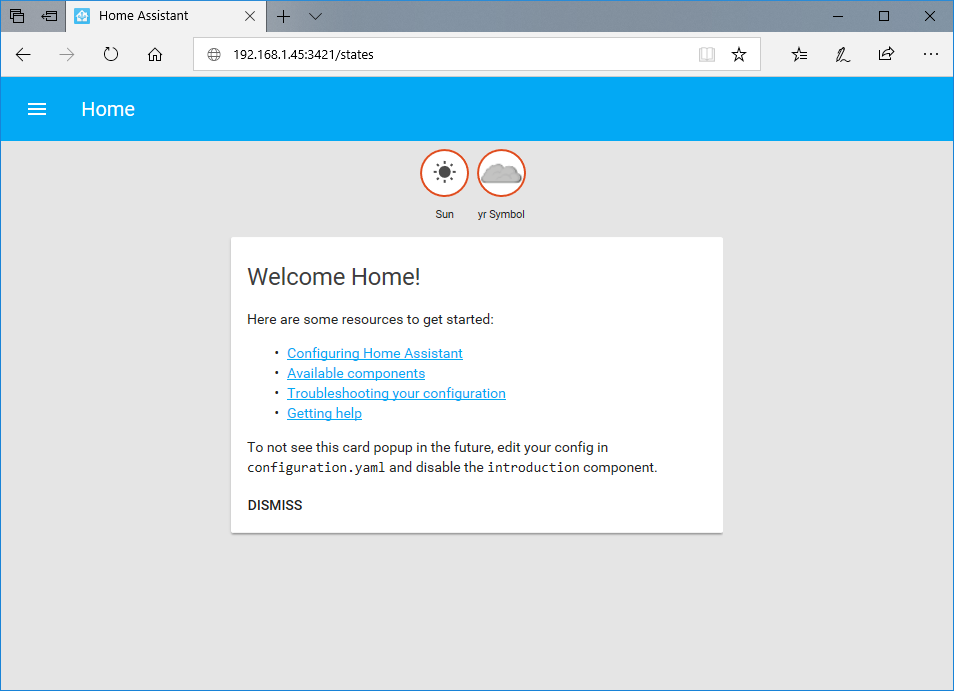Open Troubleshooting your configuration link
Image resolution: width=954 pixels, height=691 pixels.
pyautogui.click(x=396, y=394)
